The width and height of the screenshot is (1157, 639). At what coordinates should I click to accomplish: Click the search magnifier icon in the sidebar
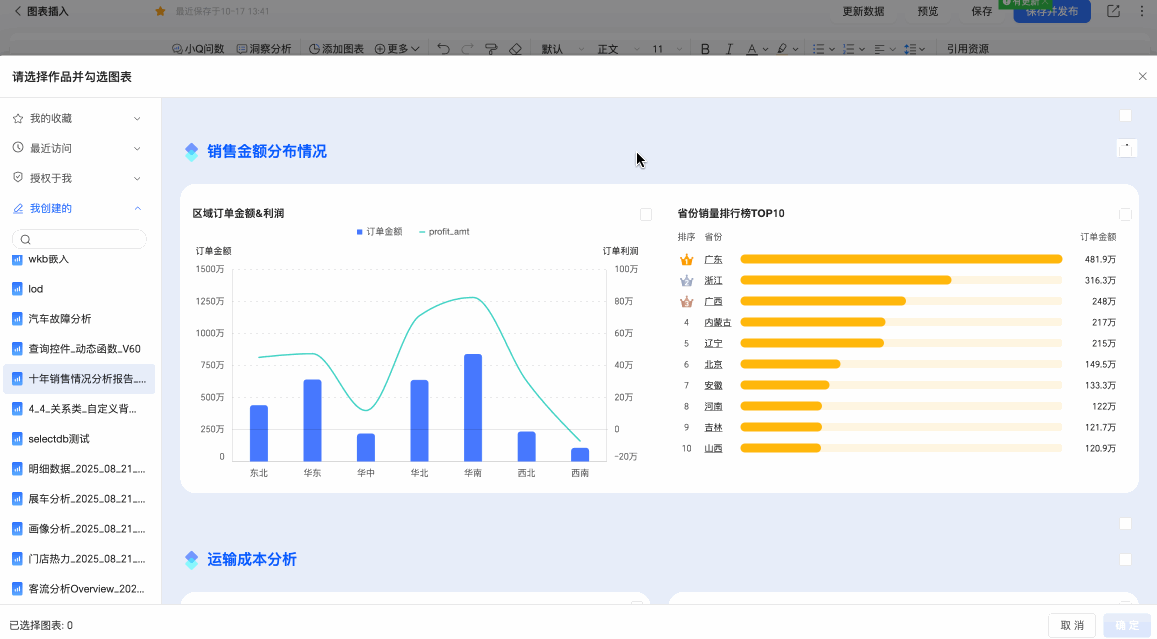(x=26, y=239)
